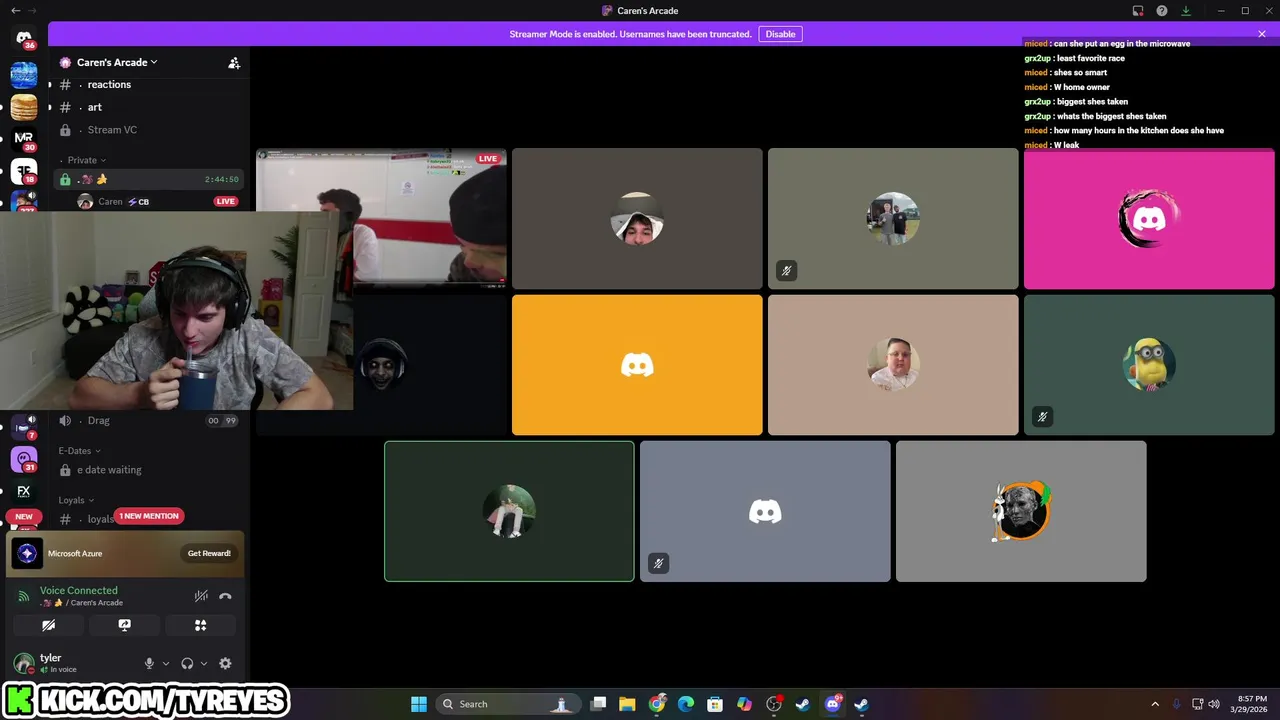Image resolution: width=1280 pixels, height=720 pixels.
Task: Select the orange Discord-logo participant tile
Action: [x=637, y=365]
